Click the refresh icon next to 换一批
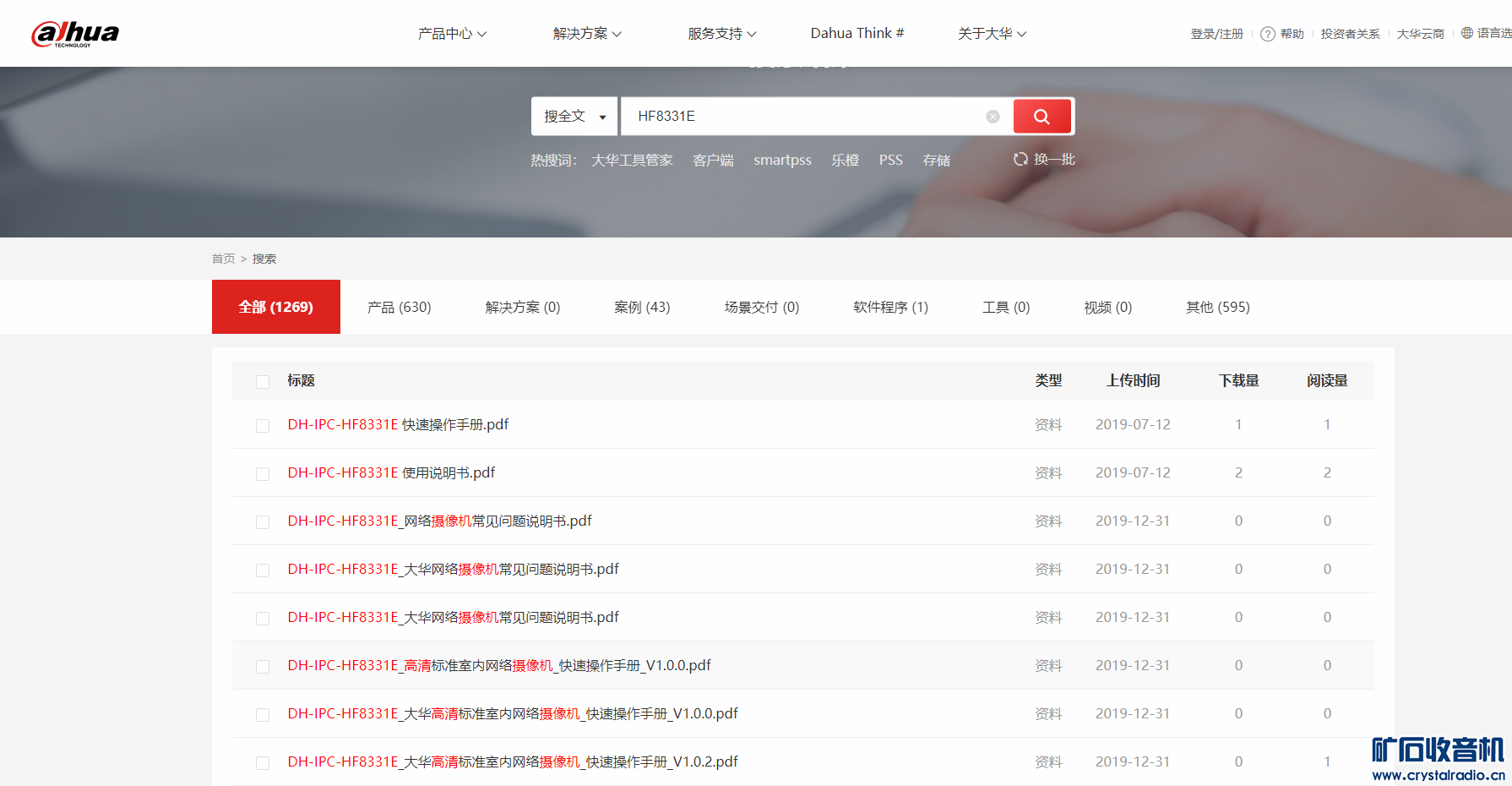 click(1020, 159)
